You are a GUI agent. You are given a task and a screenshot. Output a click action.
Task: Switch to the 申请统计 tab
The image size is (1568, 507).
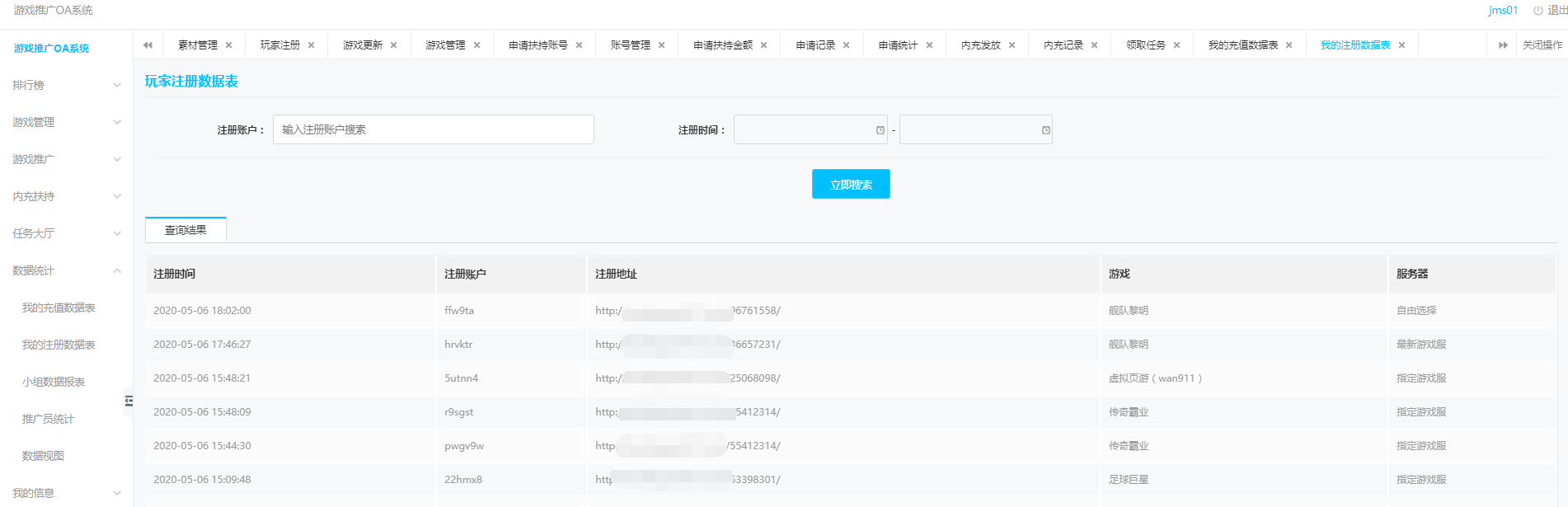[x=897, y=45]
